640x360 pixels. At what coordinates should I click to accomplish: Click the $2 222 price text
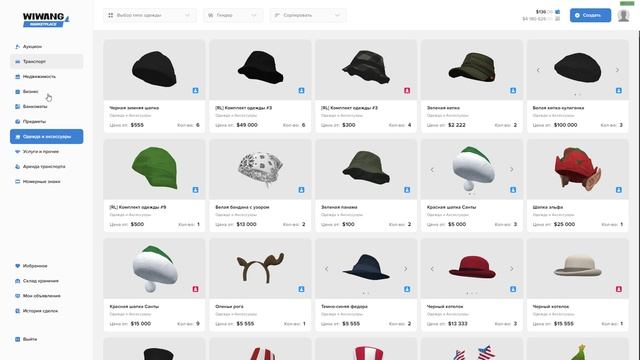(457, 125)
